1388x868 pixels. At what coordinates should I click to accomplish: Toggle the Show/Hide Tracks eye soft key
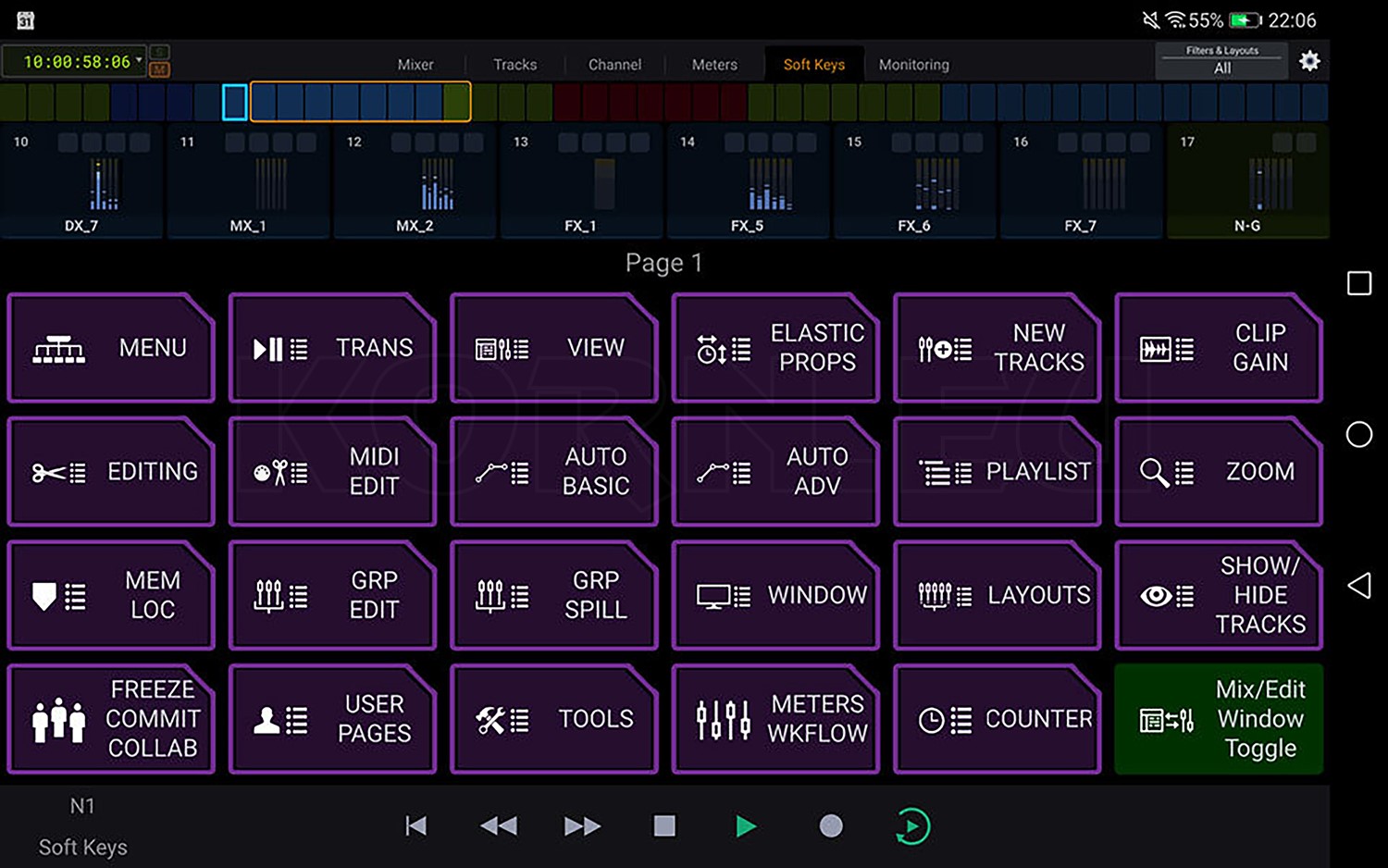pos(1219,595)
